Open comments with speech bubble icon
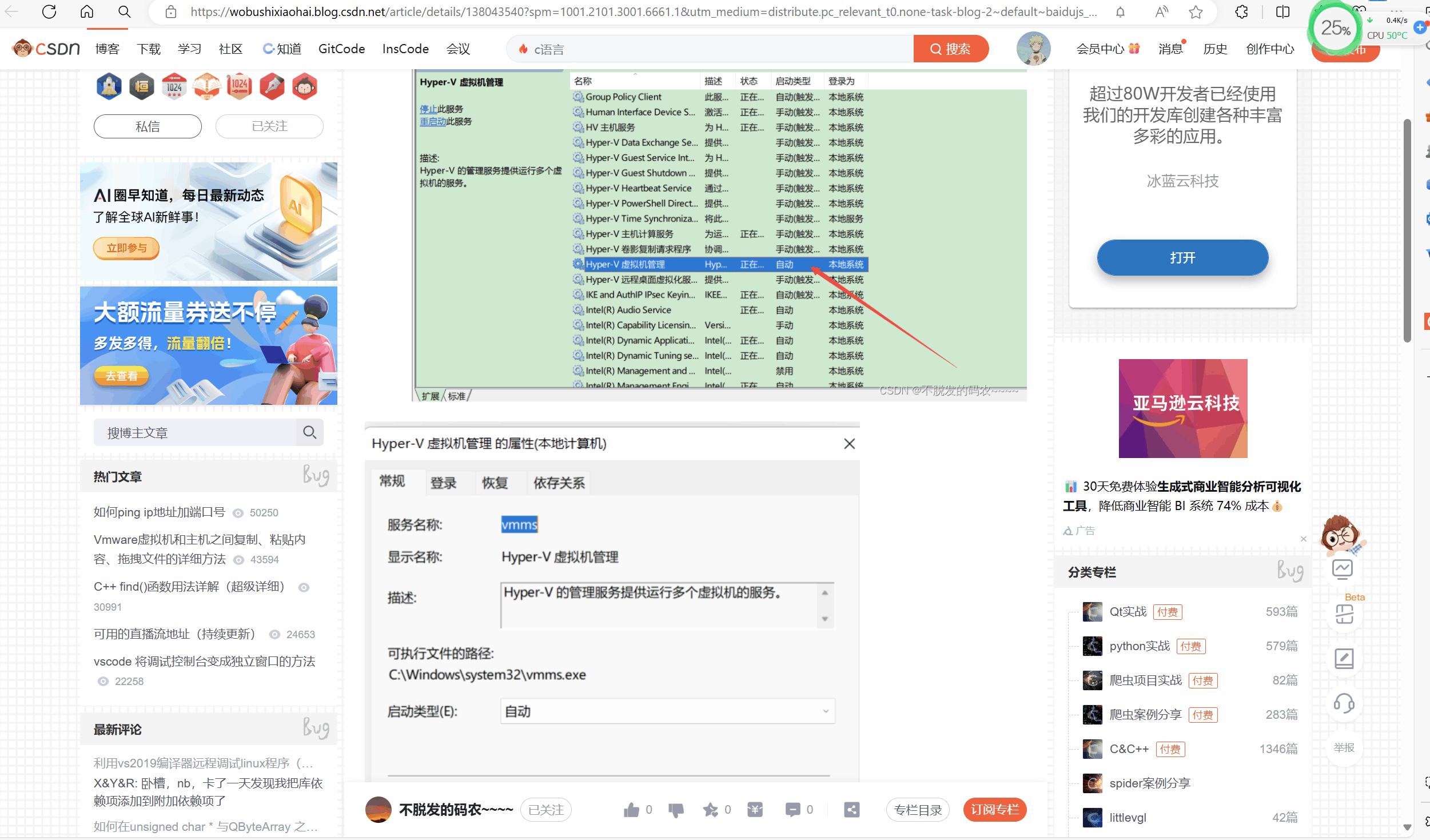This screenshot has width=1430, height=840. click(x=792, y=810)
